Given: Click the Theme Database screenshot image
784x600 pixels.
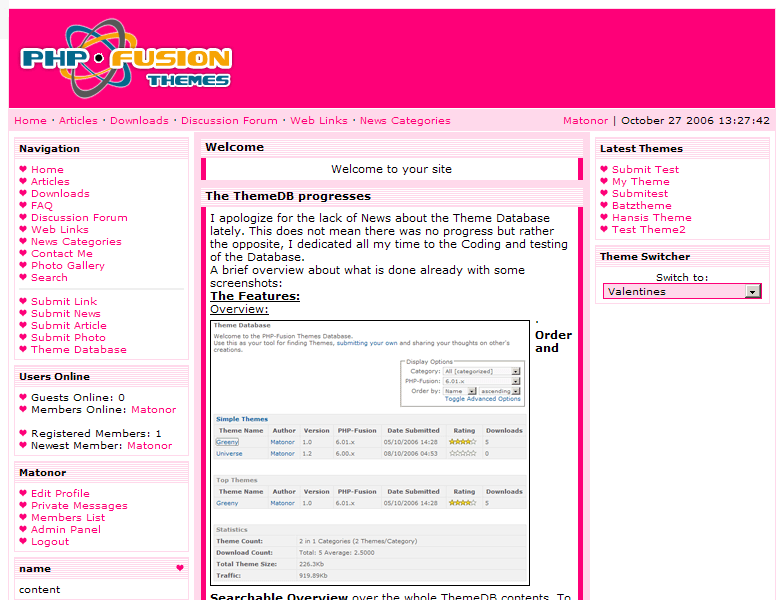Looking at the screenshot, I should tap(370, 453).
